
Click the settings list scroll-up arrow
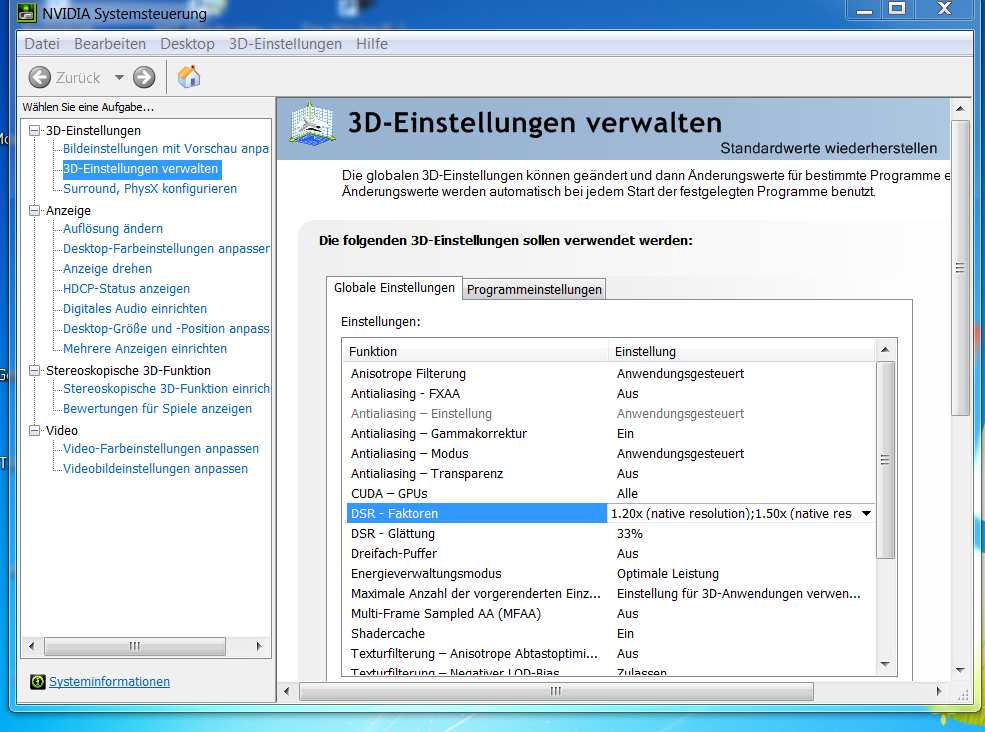click(x=885, y=350)
